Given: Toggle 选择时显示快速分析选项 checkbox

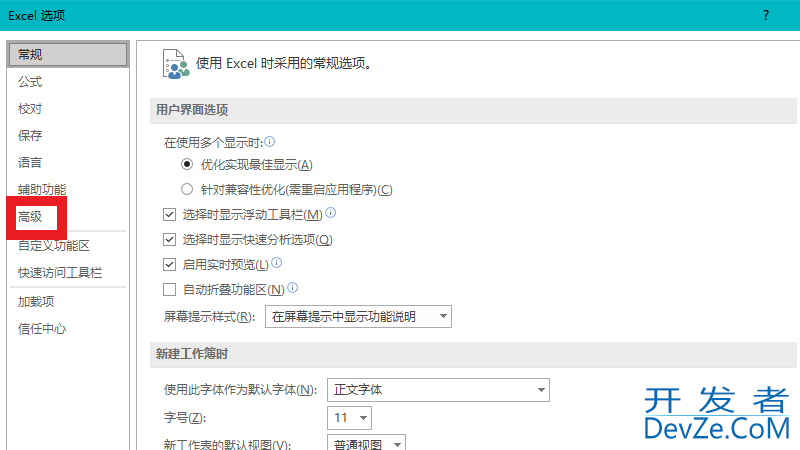Looking at the screenshot, I should 169,239.
